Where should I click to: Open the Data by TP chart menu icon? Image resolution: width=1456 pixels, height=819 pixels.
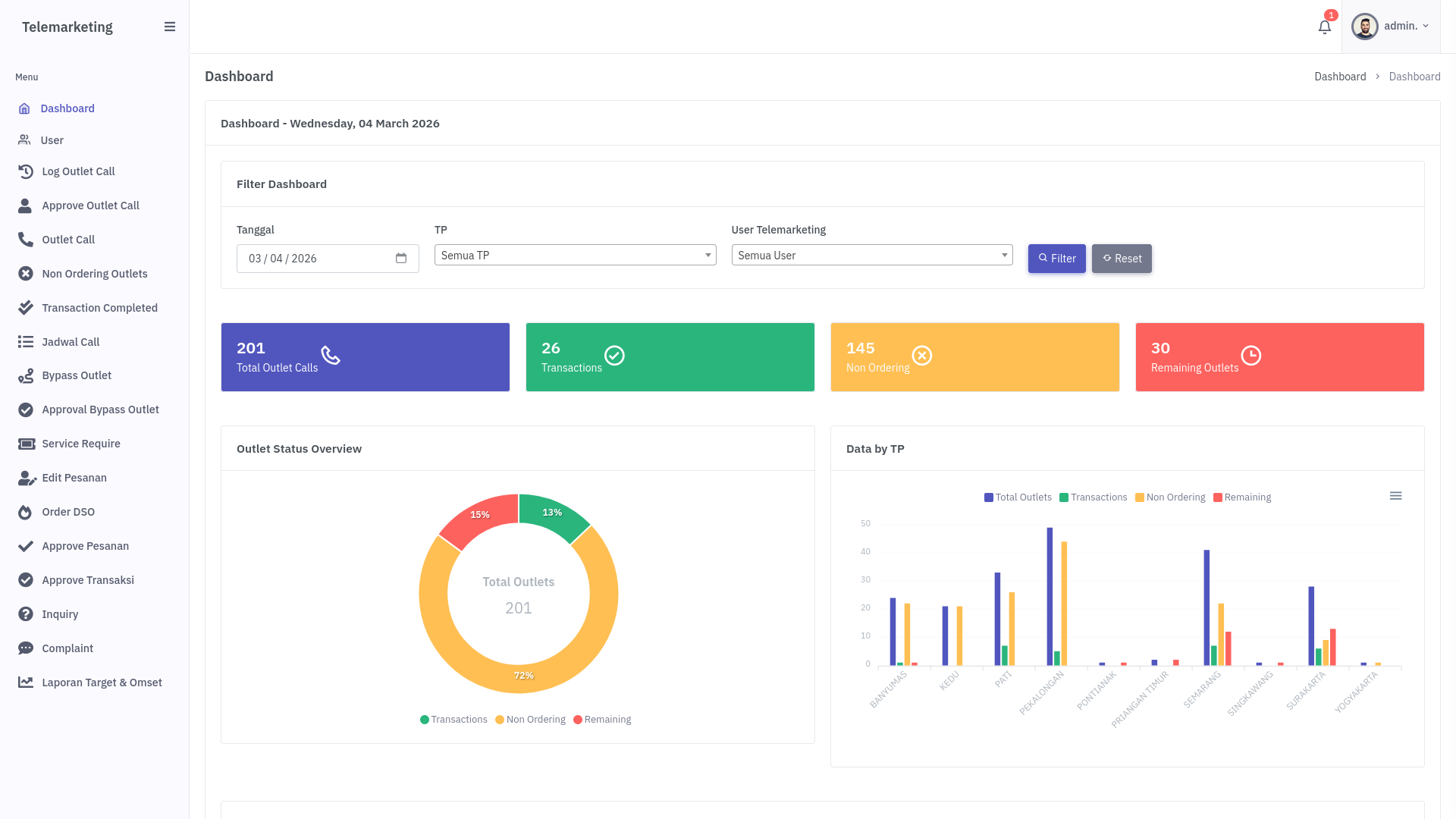[x=1395, y=496]
